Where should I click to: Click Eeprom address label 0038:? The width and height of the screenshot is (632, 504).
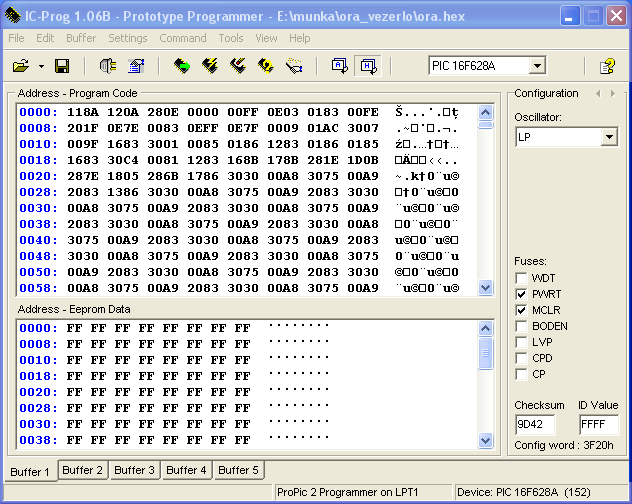(38, 440)
